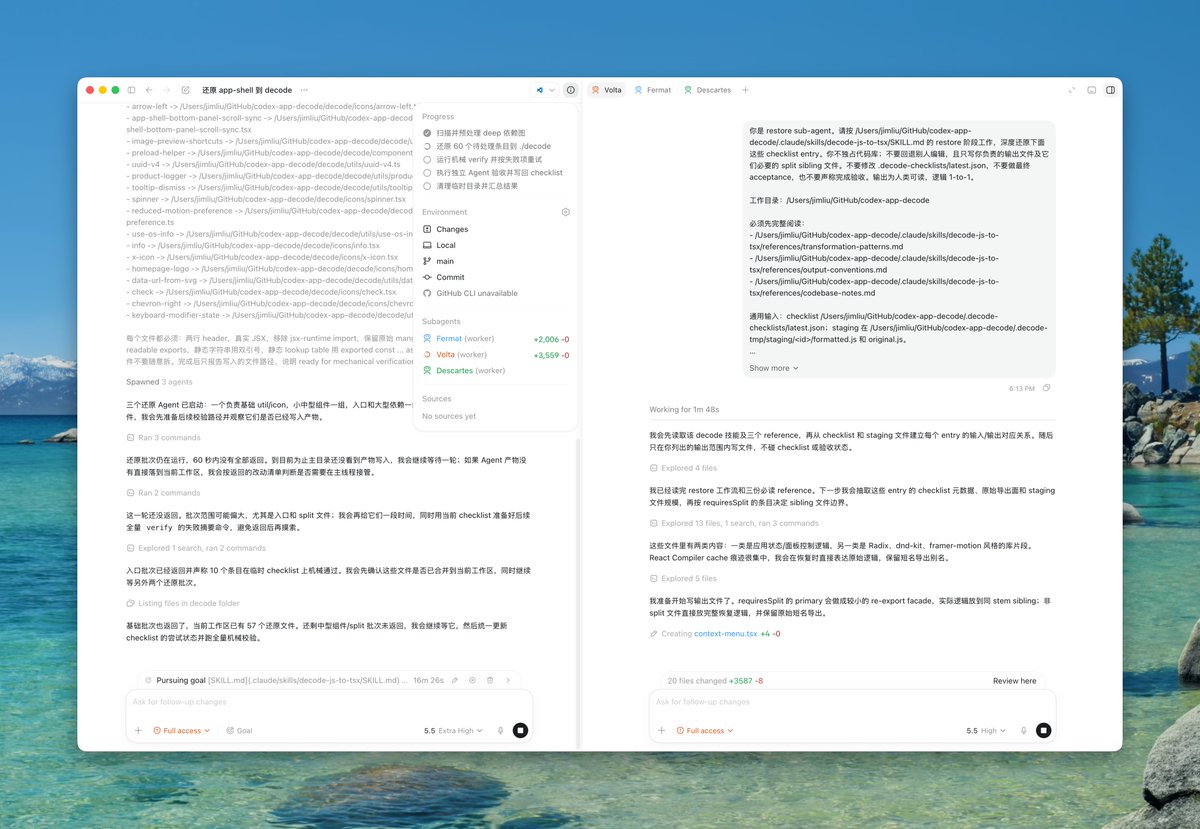Stop the left conversation run
Viewport: 1200px width, 829px height.
(520, 730)
